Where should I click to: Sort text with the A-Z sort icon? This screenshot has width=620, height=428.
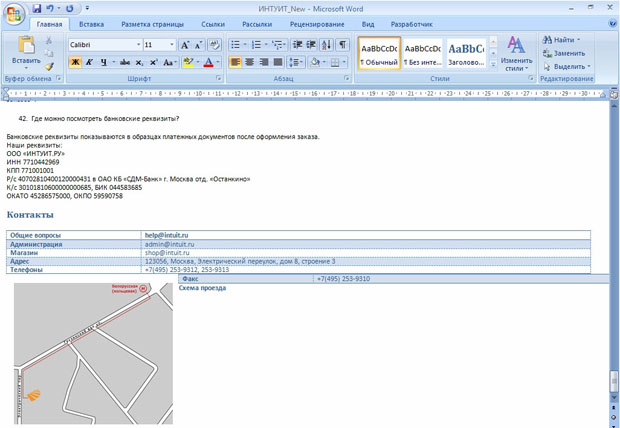click(326, 45)
